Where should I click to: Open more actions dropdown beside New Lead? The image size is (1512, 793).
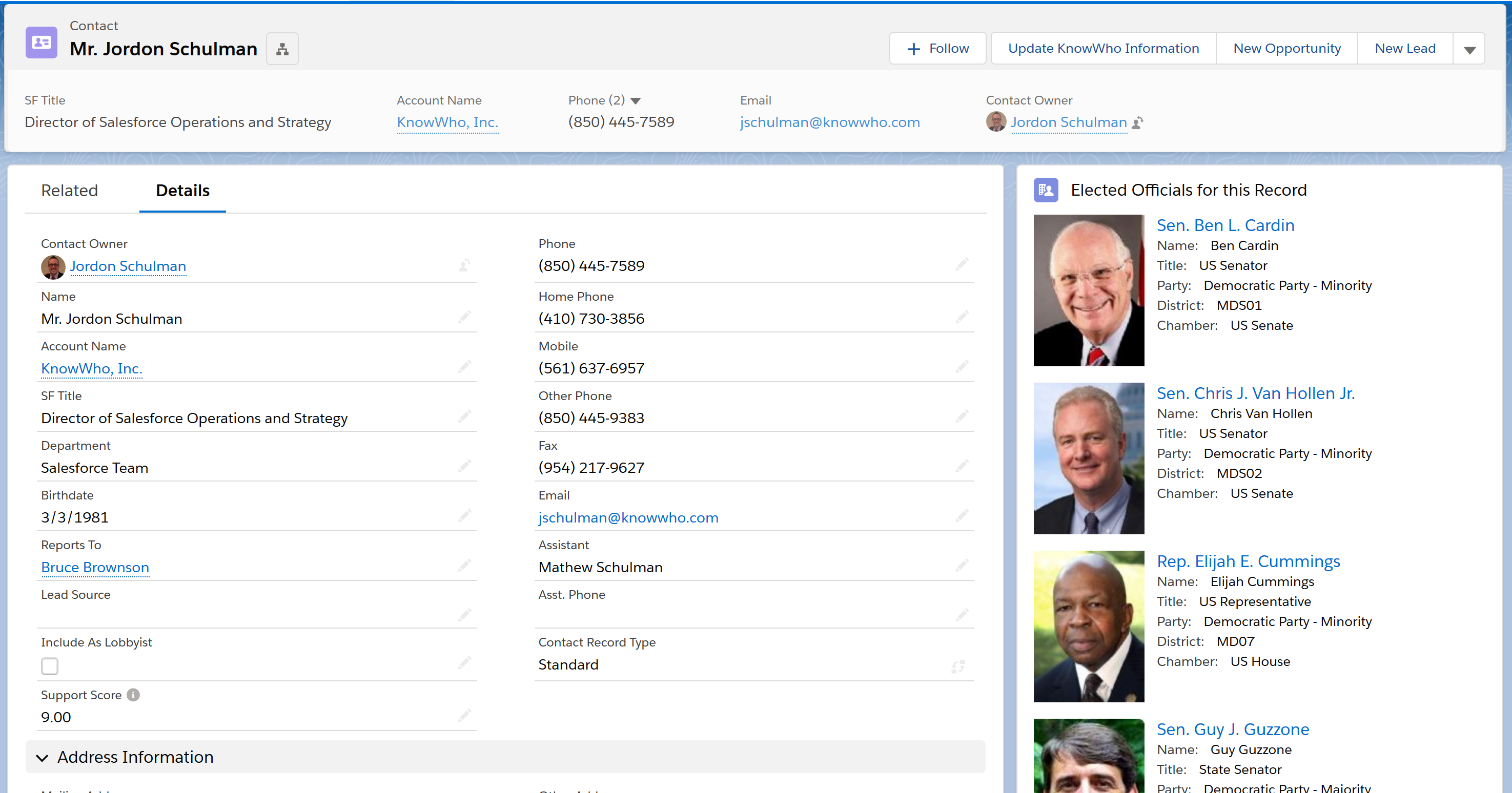coord(1469,49)
